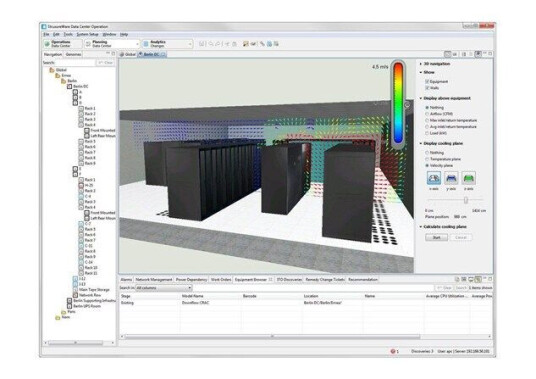Click the velocity color scale legend
The height and width of the screenshot is (379, 536).
(x=398, y=104)
